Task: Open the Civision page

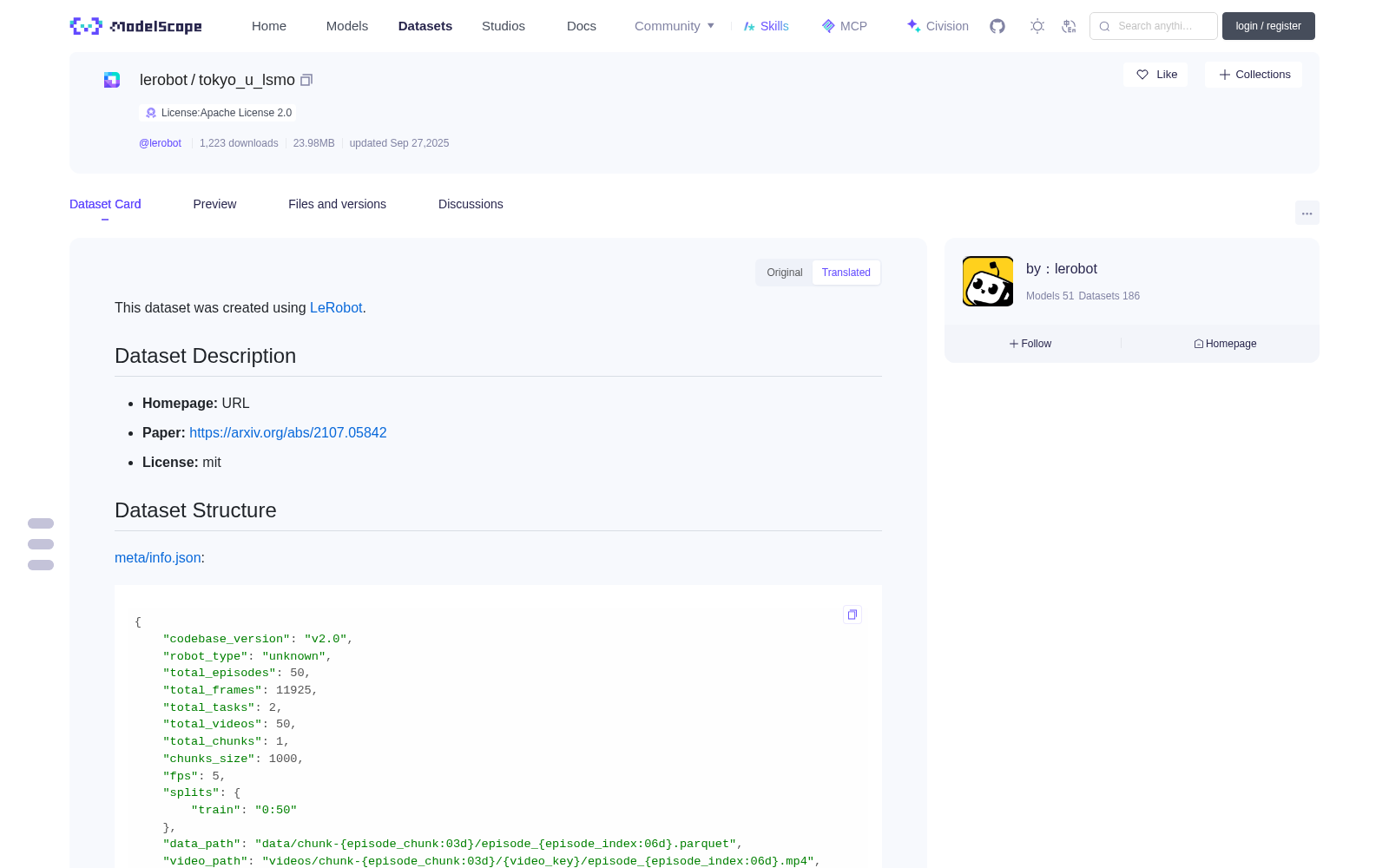Action: click(938, 26)
